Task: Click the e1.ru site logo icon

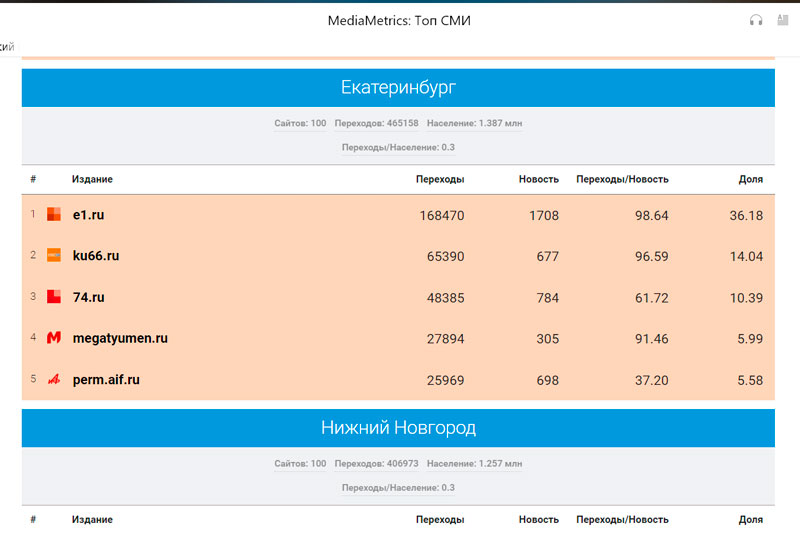Action: click(54, 214)
